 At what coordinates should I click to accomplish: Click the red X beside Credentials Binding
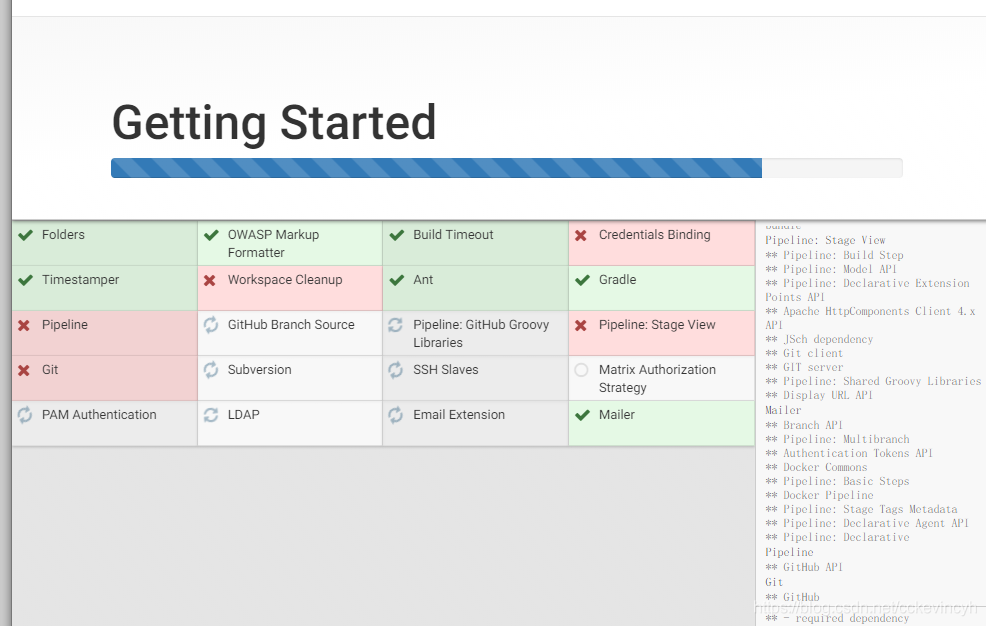click(581, 235)
